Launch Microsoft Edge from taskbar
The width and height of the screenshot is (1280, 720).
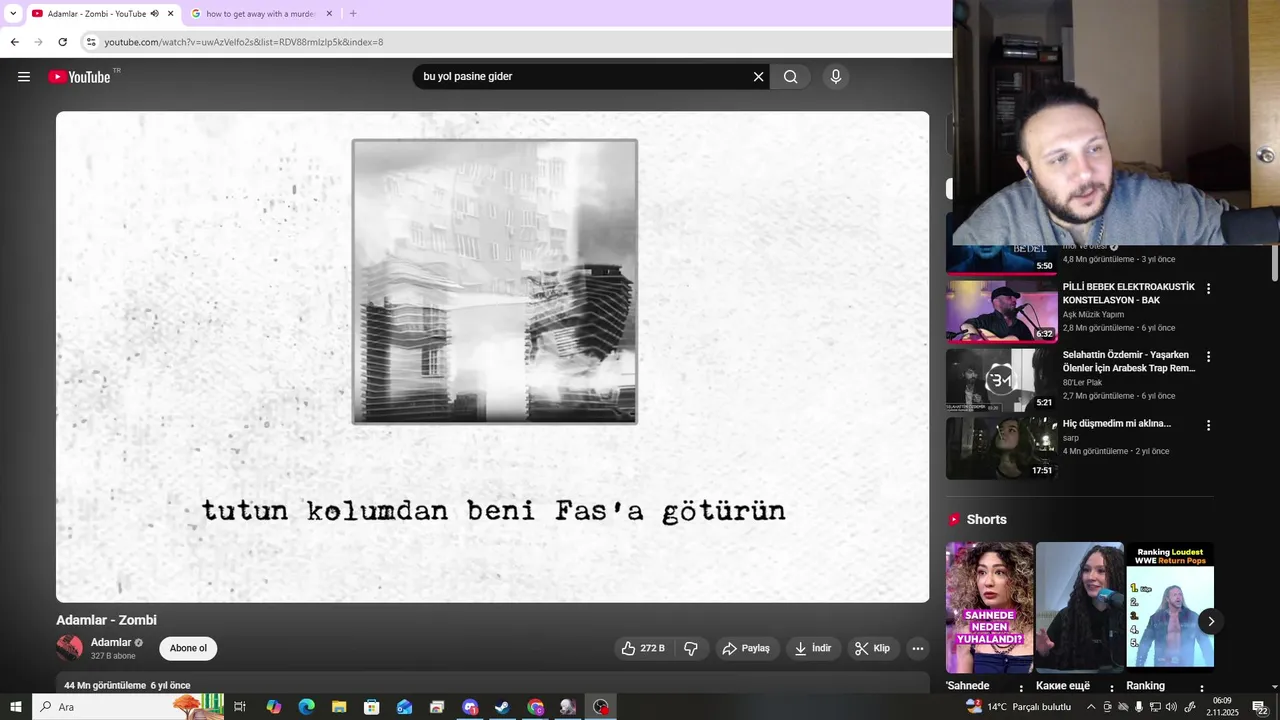(306, 707)
